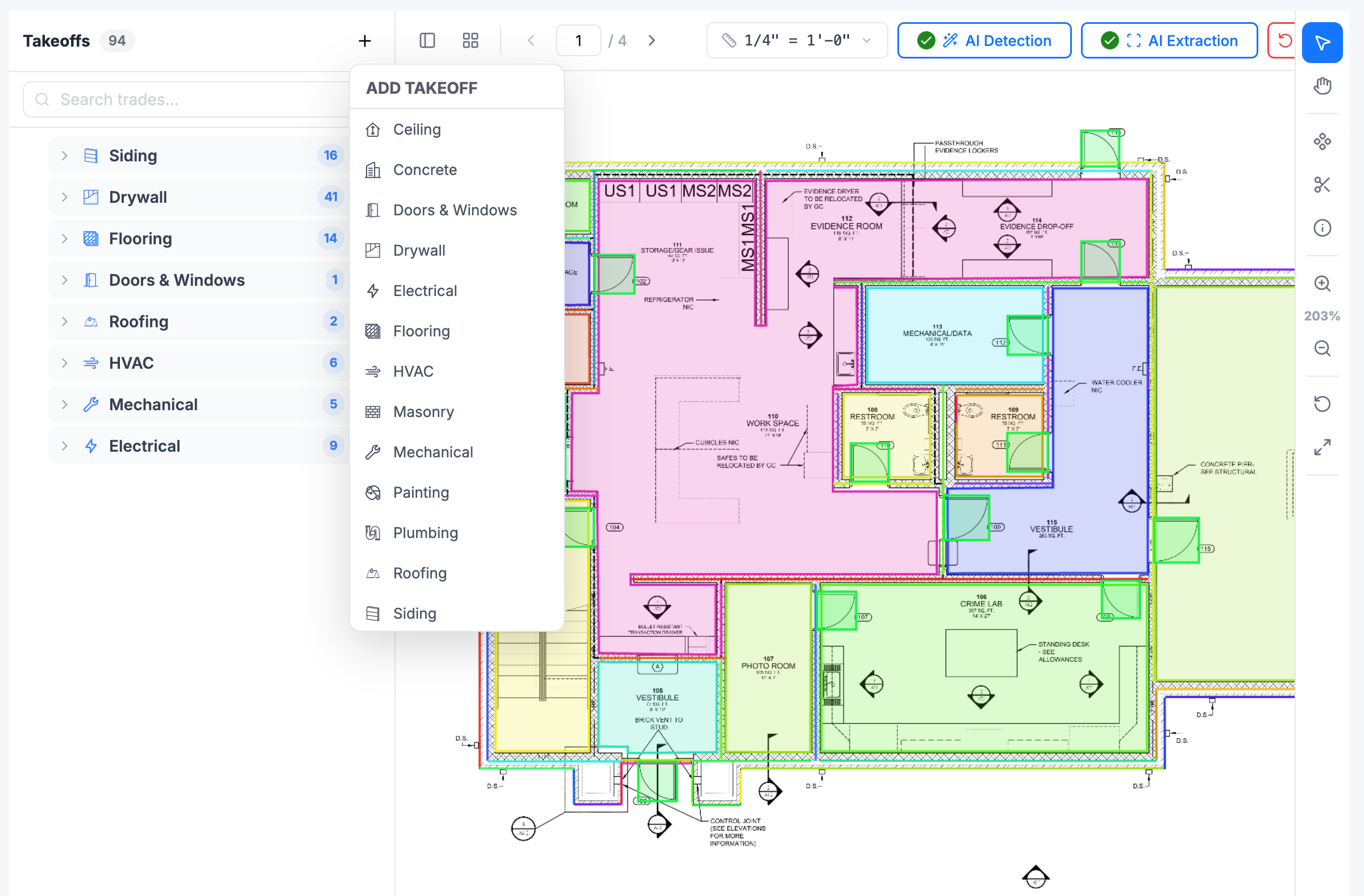Click the search magnifier icon
1364x896 pixels.
coord(42,99)
